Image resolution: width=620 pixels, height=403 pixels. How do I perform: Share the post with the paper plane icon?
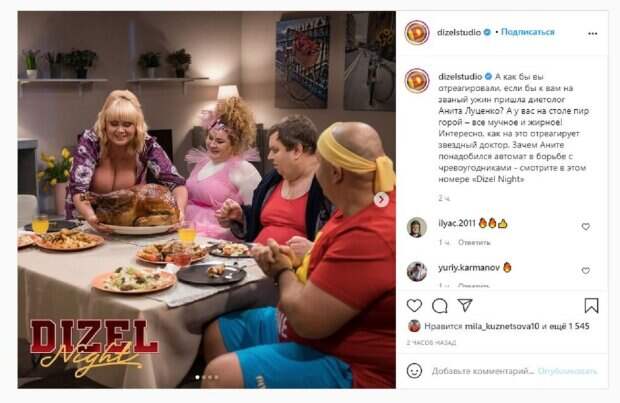(x=465, y=305)
